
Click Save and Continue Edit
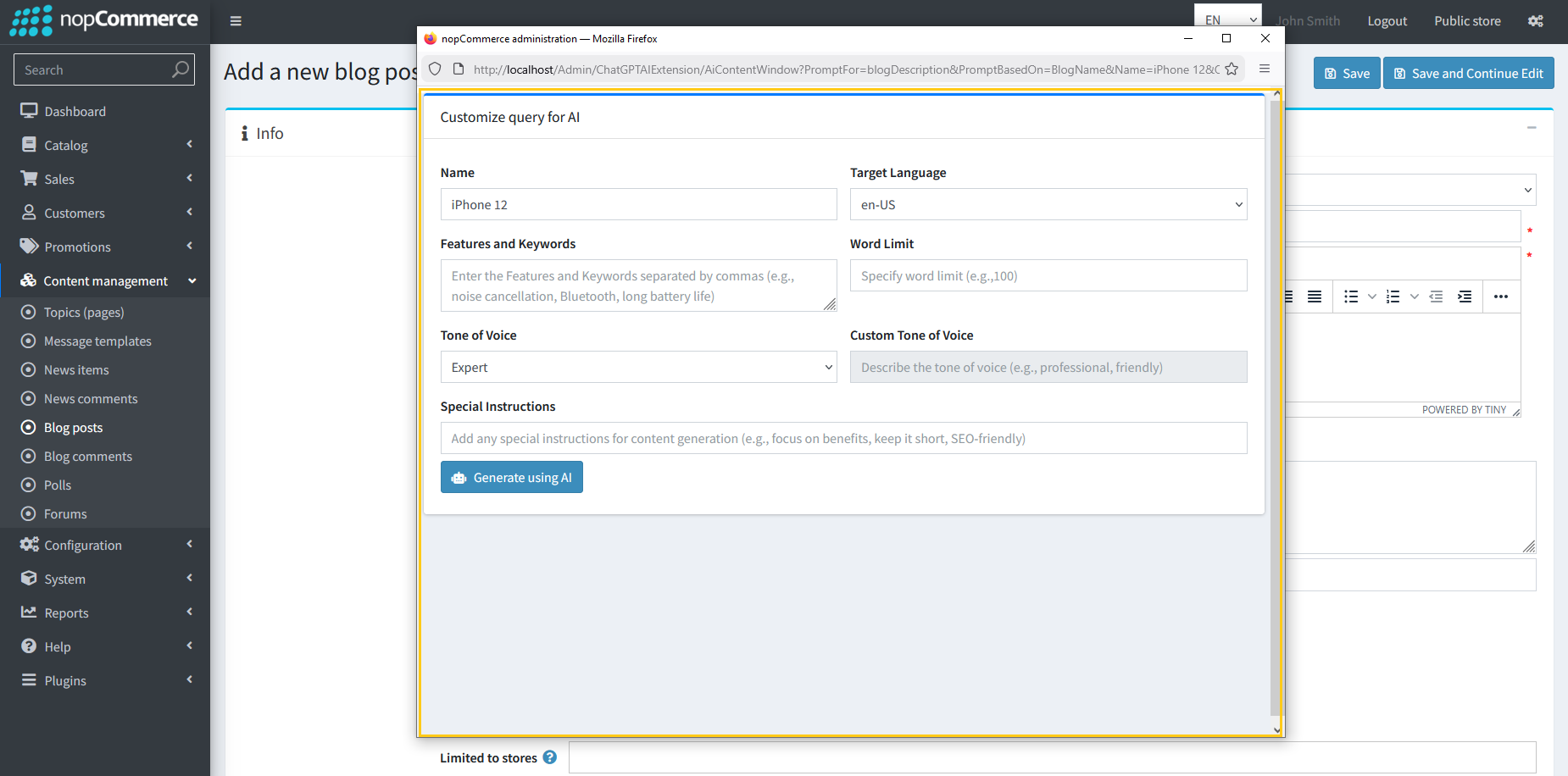pos(1468,73)
